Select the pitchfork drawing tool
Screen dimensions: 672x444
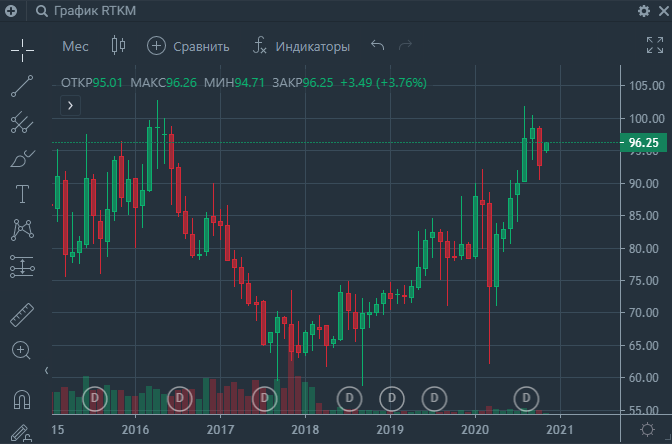pyautogui.click(x=22, y=122)
